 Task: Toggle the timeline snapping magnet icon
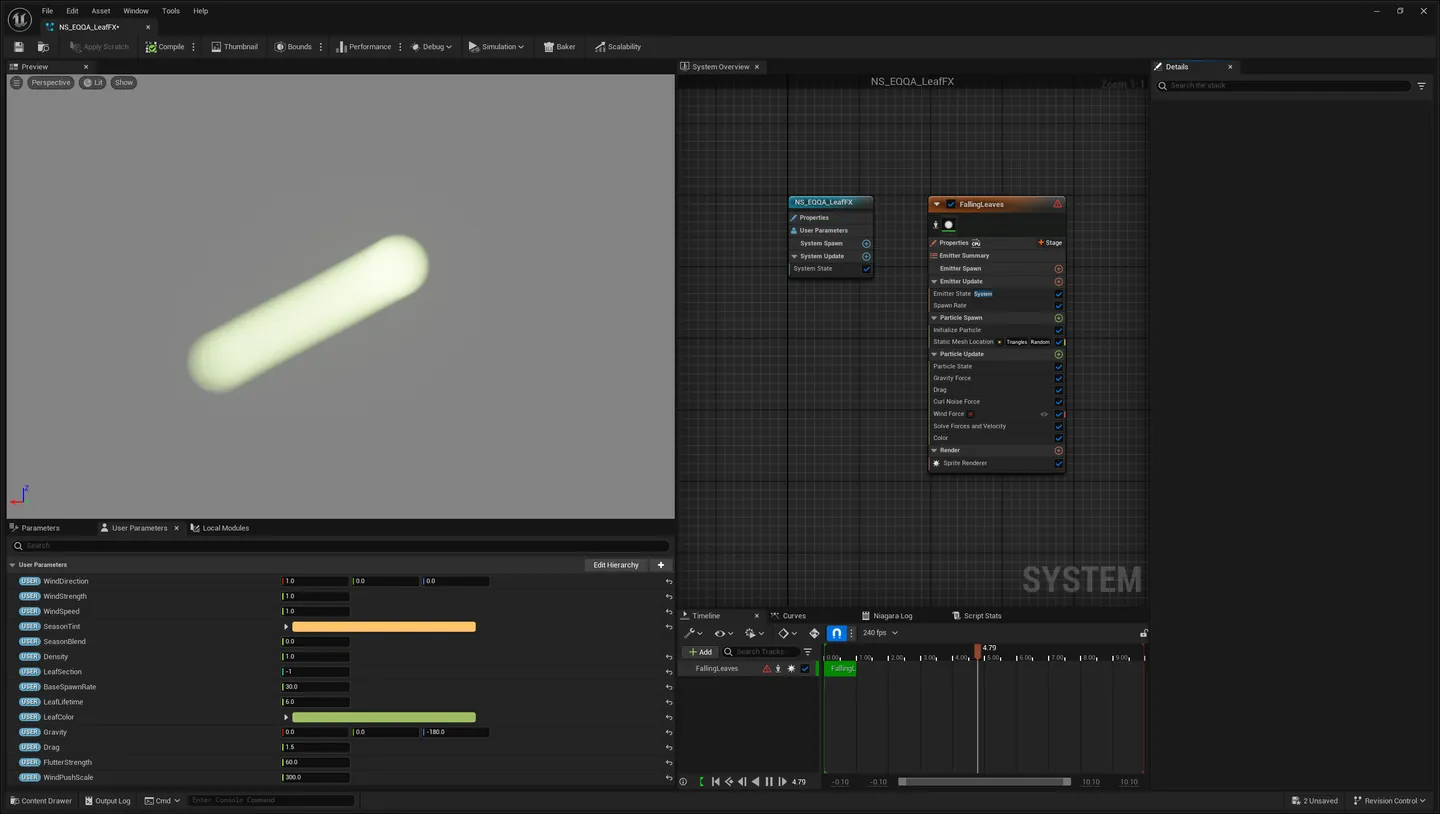tap(836, 633)
